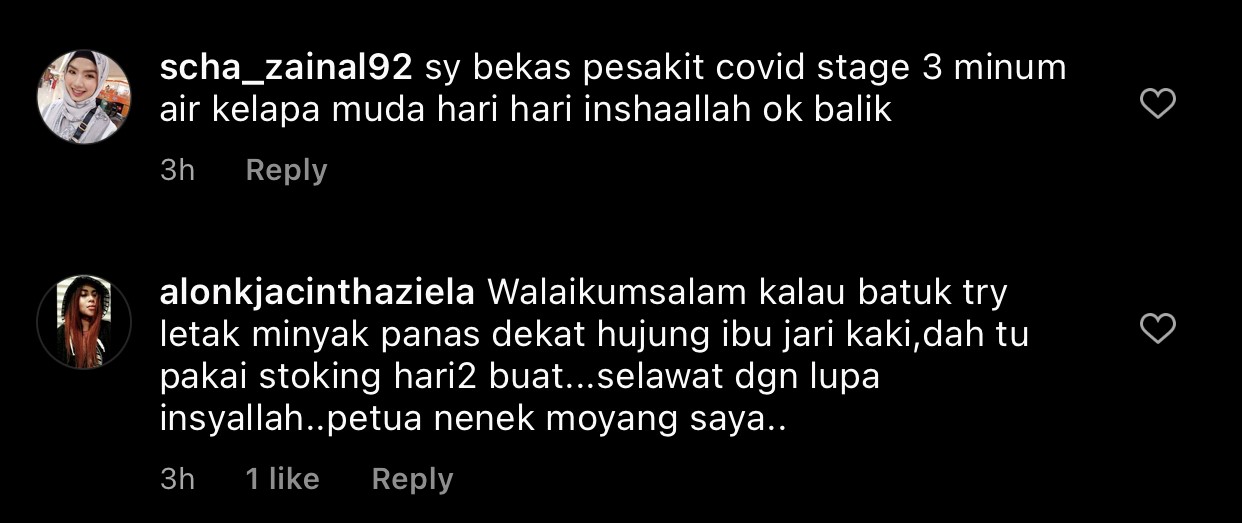Click the 3h timestamp under scha_zainal92's comment

click(178, 171)
